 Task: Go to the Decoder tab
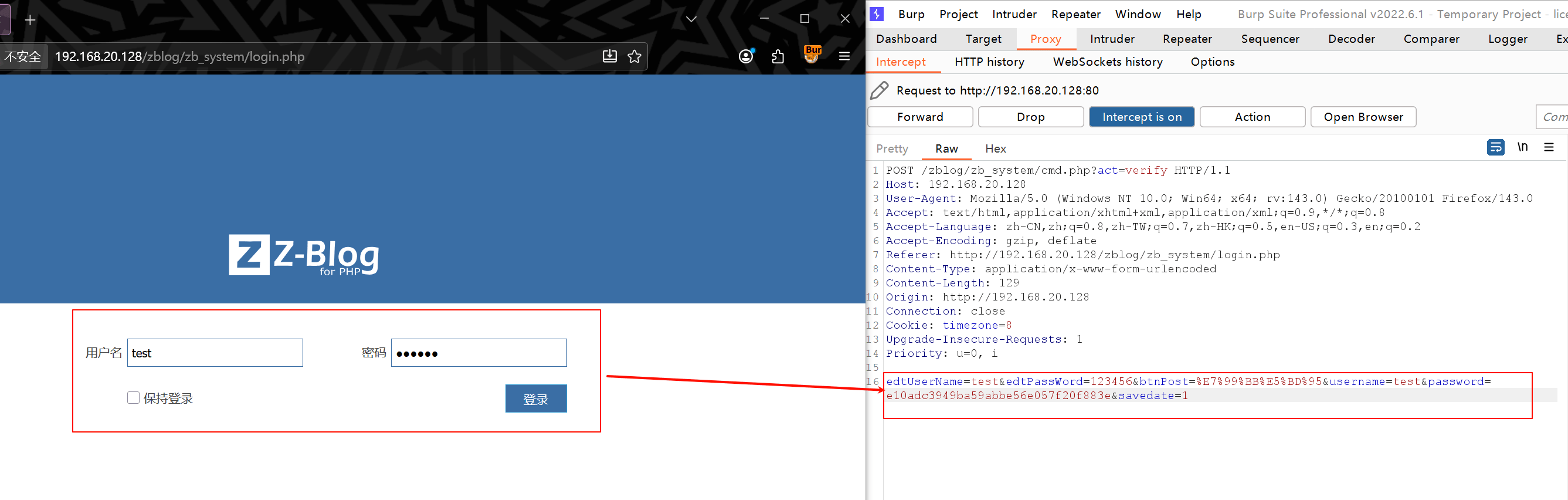coord(1351,39)
